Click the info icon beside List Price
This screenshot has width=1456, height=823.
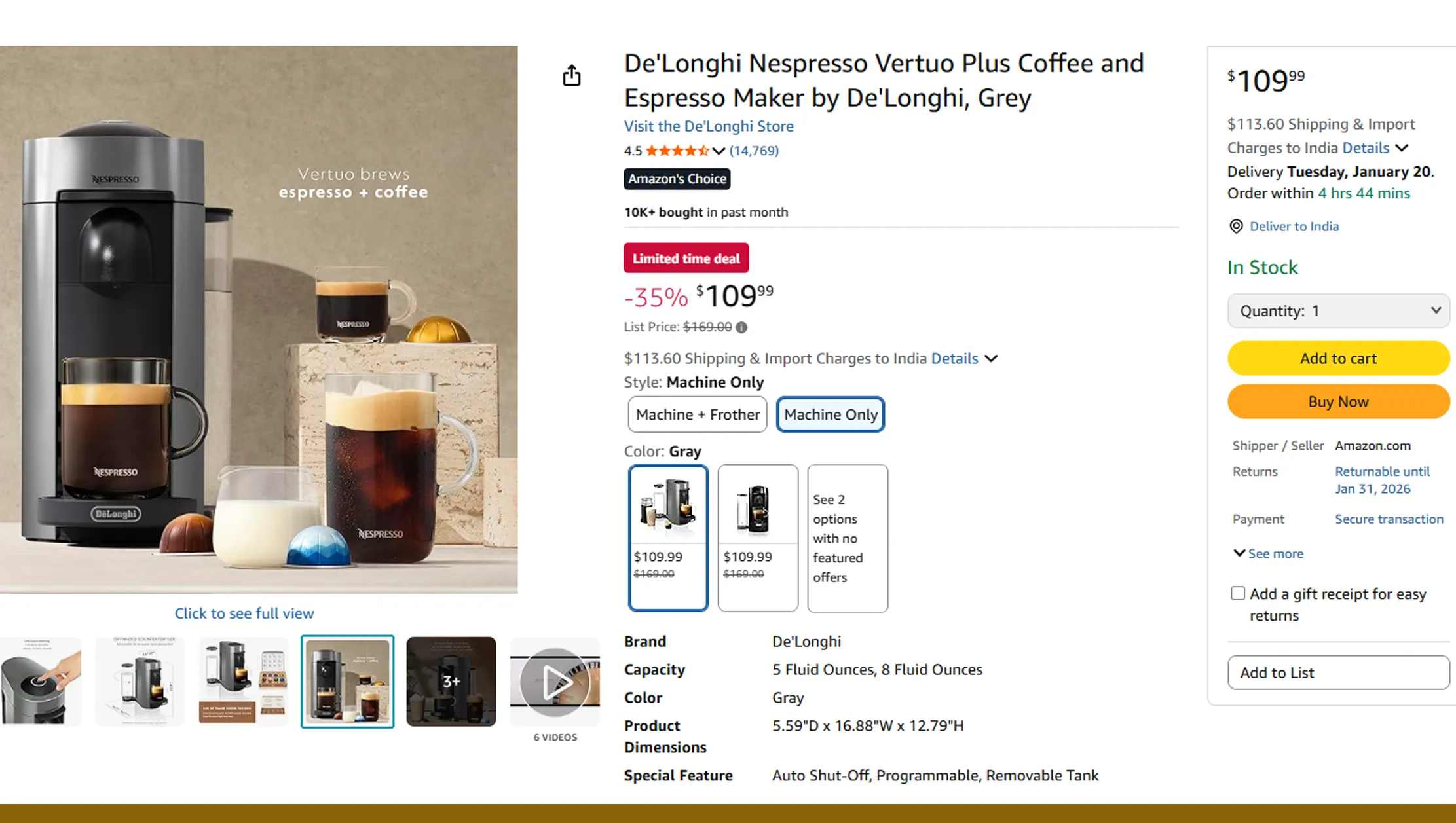741,327
